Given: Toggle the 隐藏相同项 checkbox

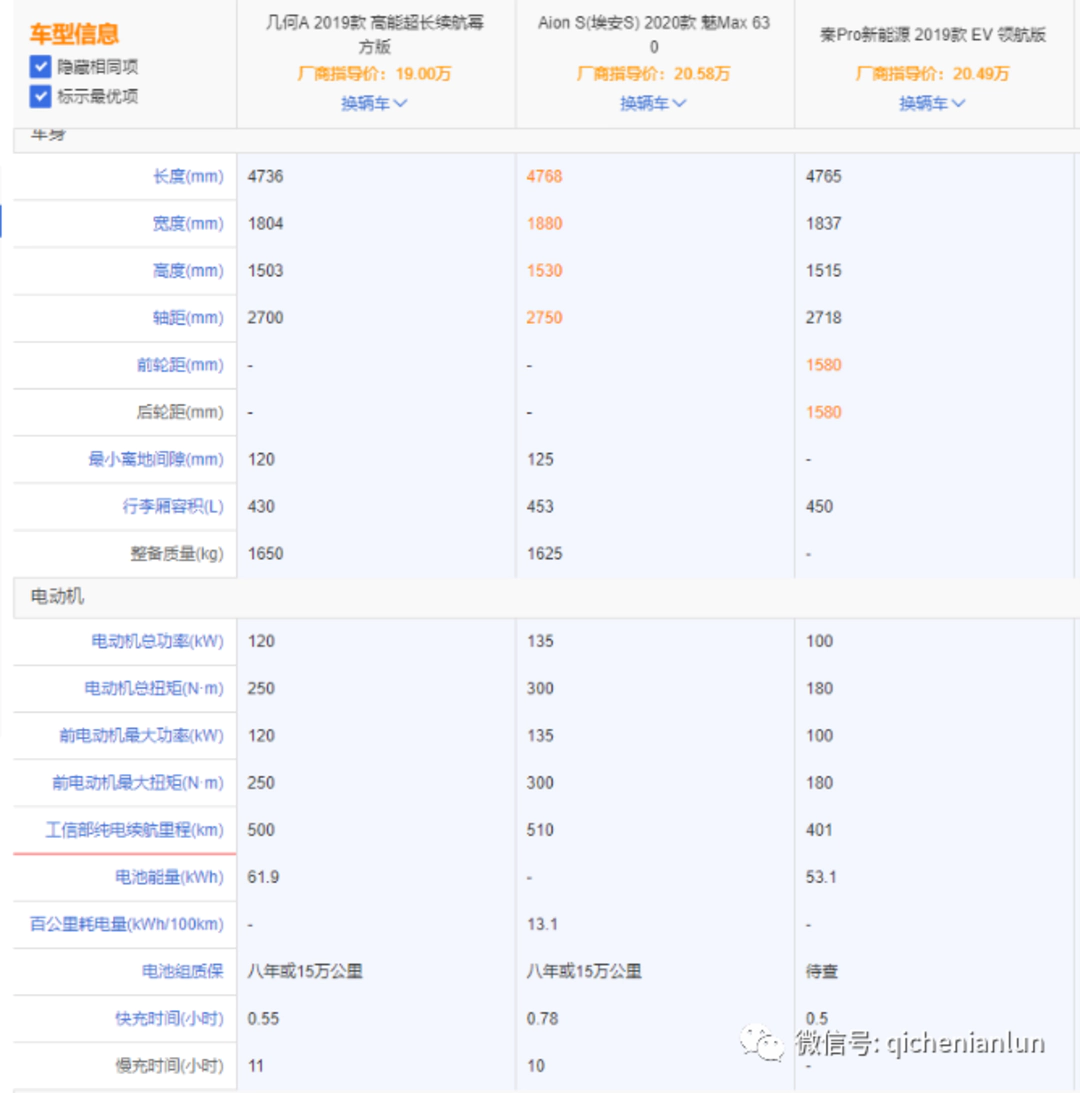Looking at the screenshot, I should [x=41, y=67].
